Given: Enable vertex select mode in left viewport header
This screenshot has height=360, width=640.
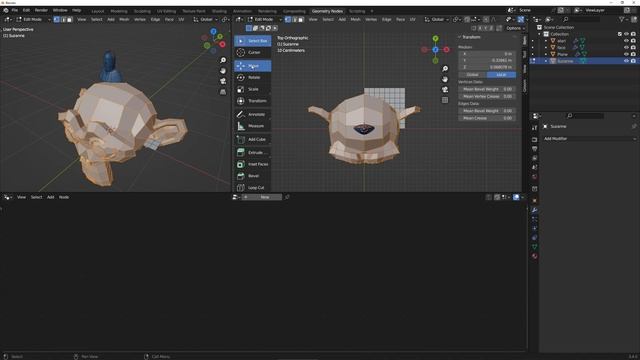Looking at the screenshot, I should click(x=57, y=19).
